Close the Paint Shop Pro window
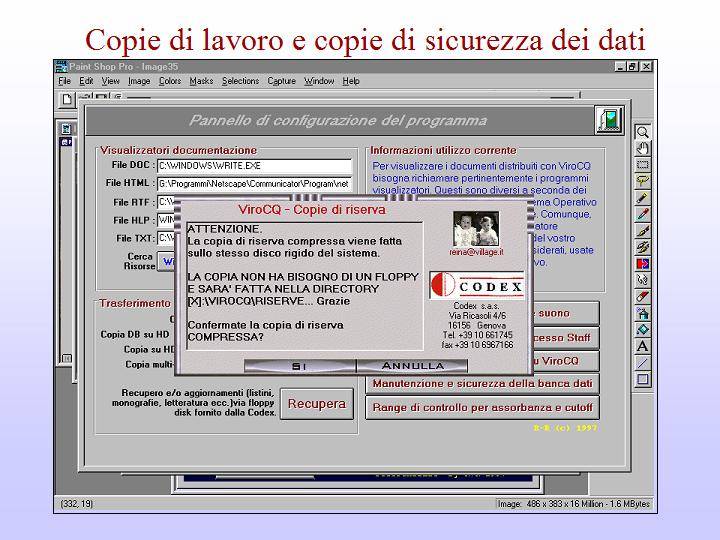 point(646,67)
